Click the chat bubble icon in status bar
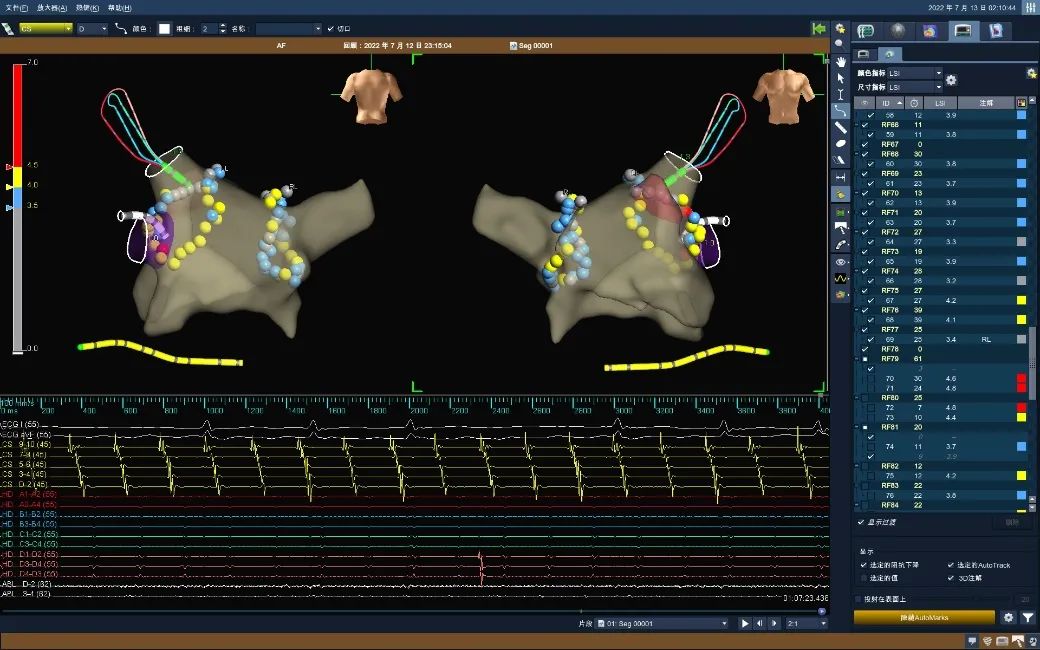This screenshot has width=1040, height=650. tap(972, 641)
